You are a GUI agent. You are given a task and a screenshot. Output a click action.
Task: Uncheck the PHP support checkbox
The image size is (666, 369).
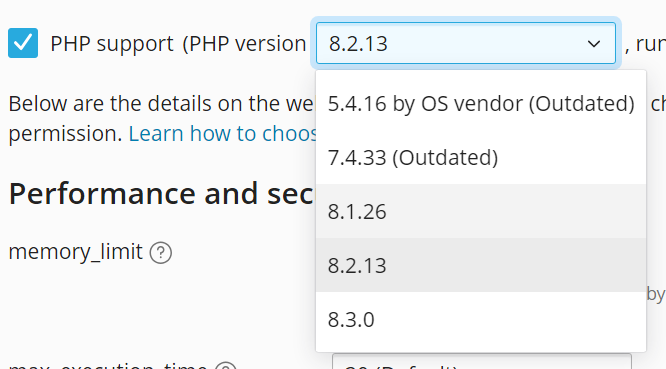pyautogui.click(x=23, y=43)
